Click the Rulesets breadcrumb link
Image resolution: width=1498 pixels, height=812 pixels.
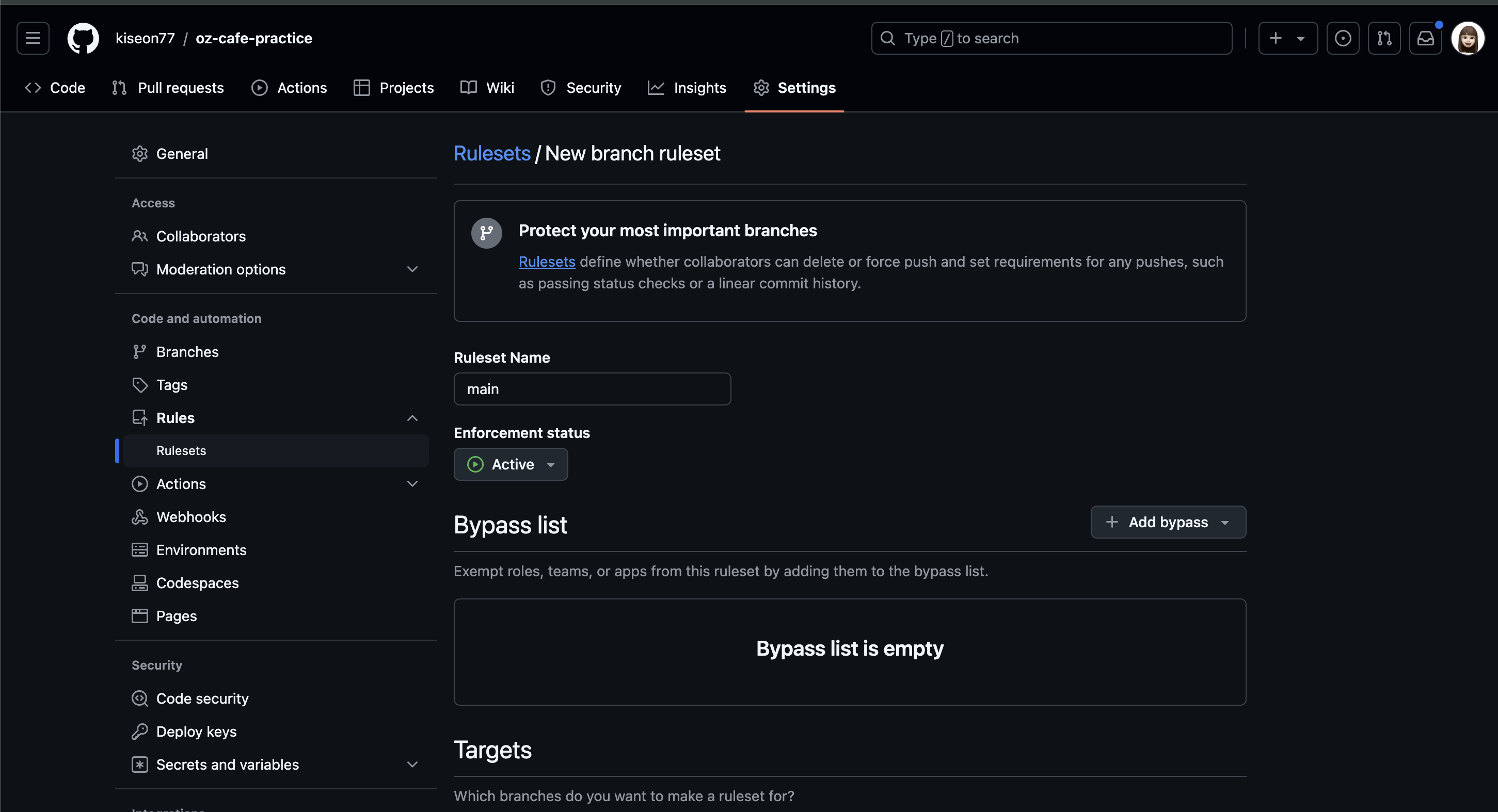[x=491, y=153]
